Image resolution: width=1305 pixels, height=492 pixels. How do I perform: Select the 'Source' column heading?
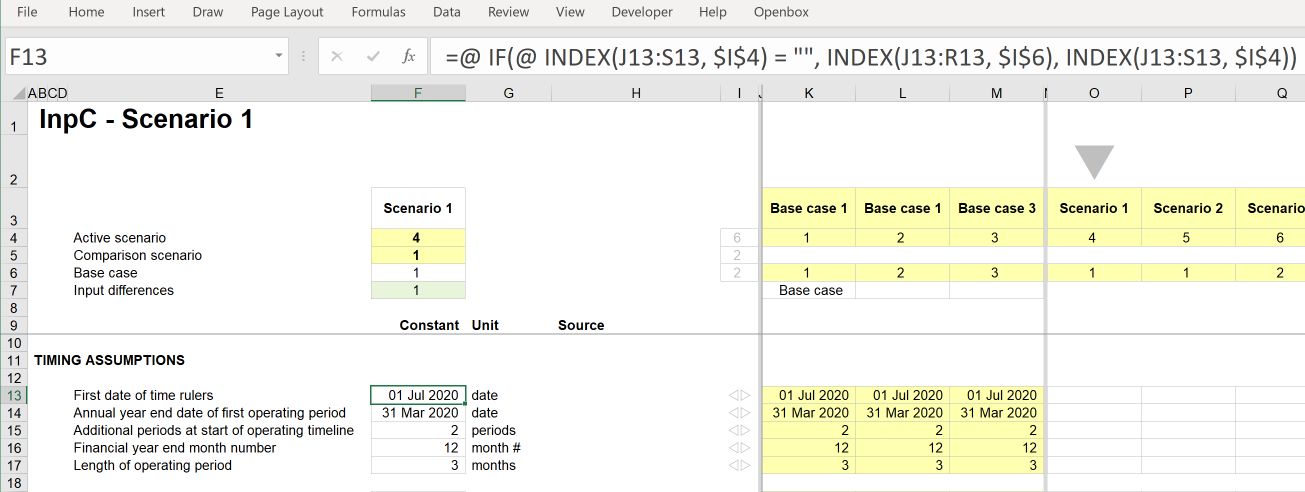581,325
